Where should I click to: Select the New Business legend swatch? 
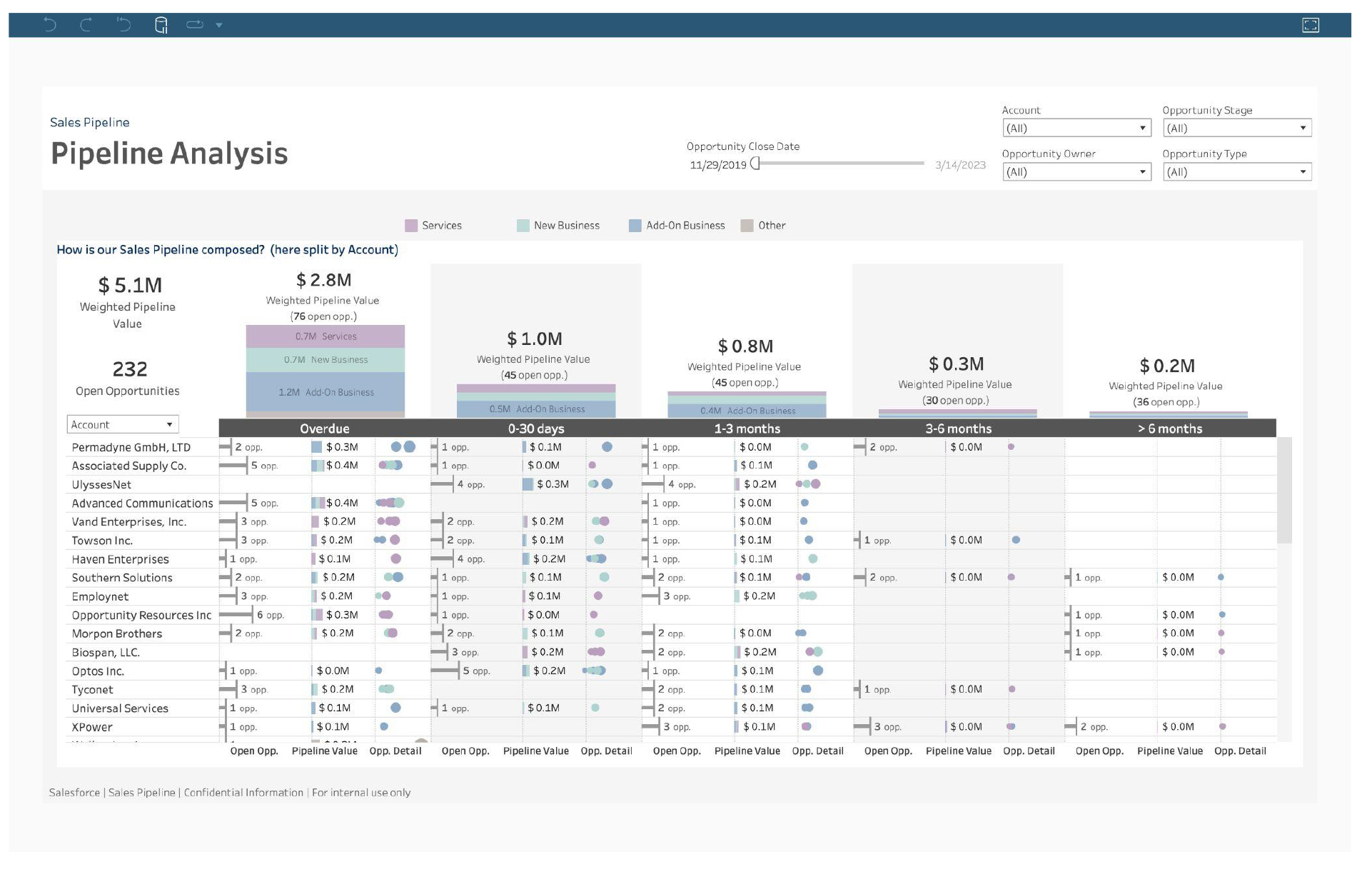523,226
